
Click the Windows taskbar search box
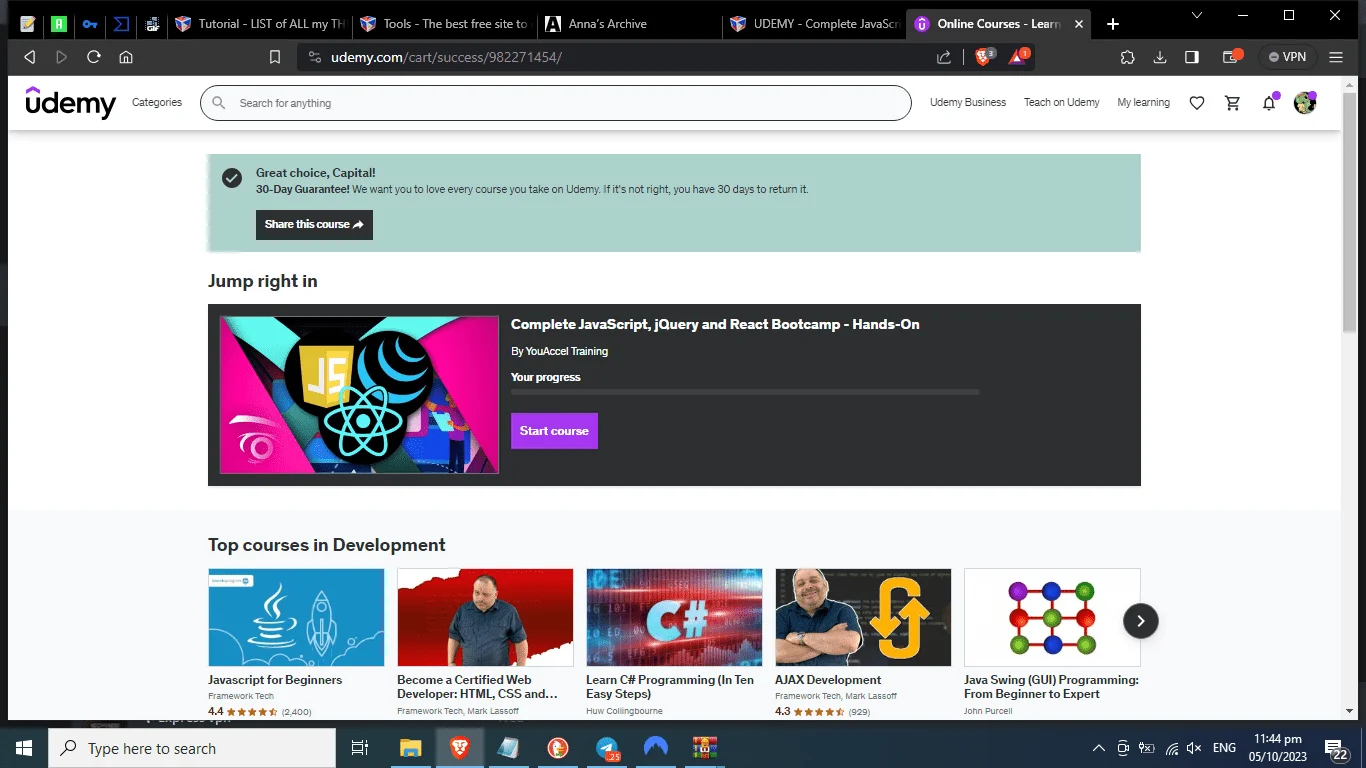[x=192, y=748]
